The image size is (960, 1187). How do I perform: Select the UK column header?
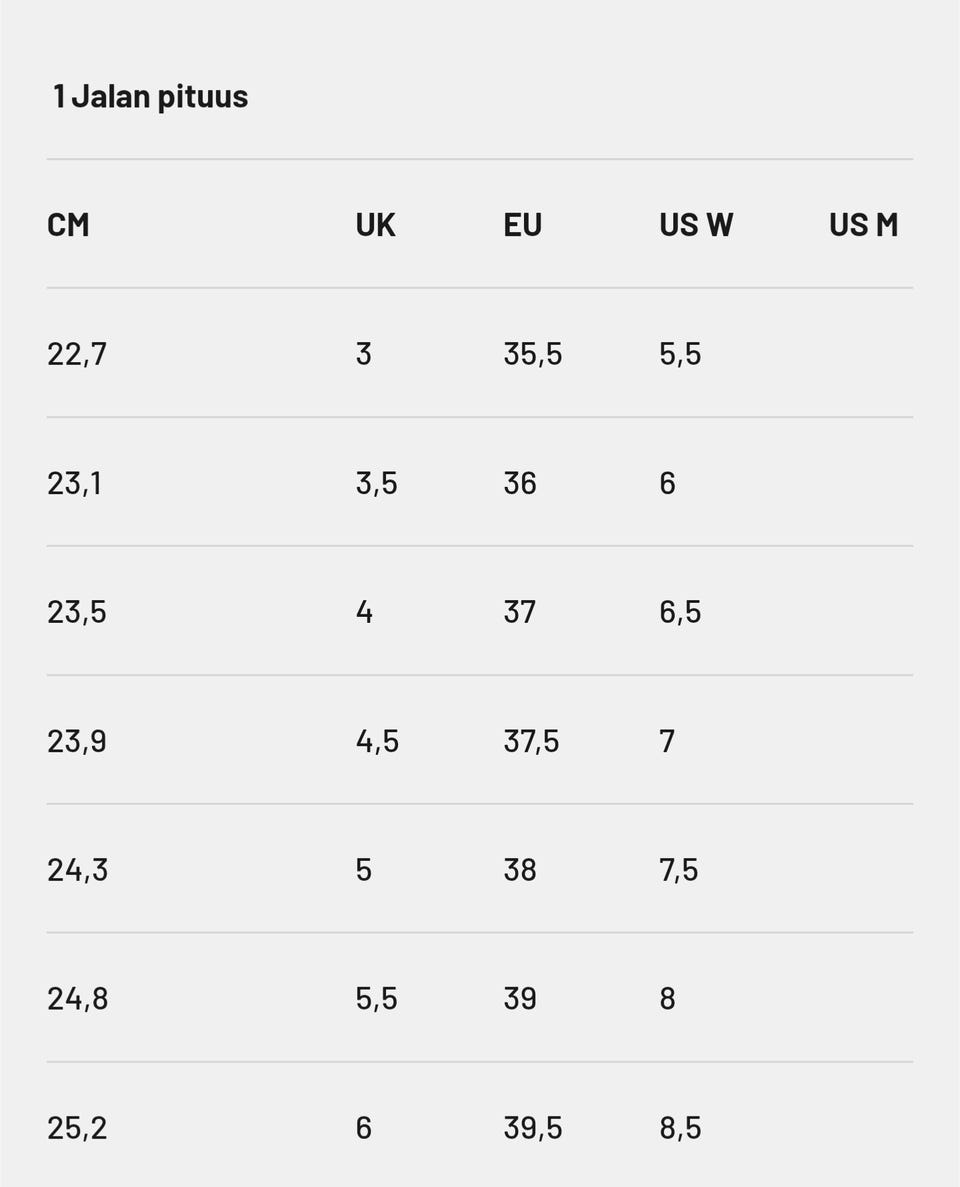click(x=375, y=225)
